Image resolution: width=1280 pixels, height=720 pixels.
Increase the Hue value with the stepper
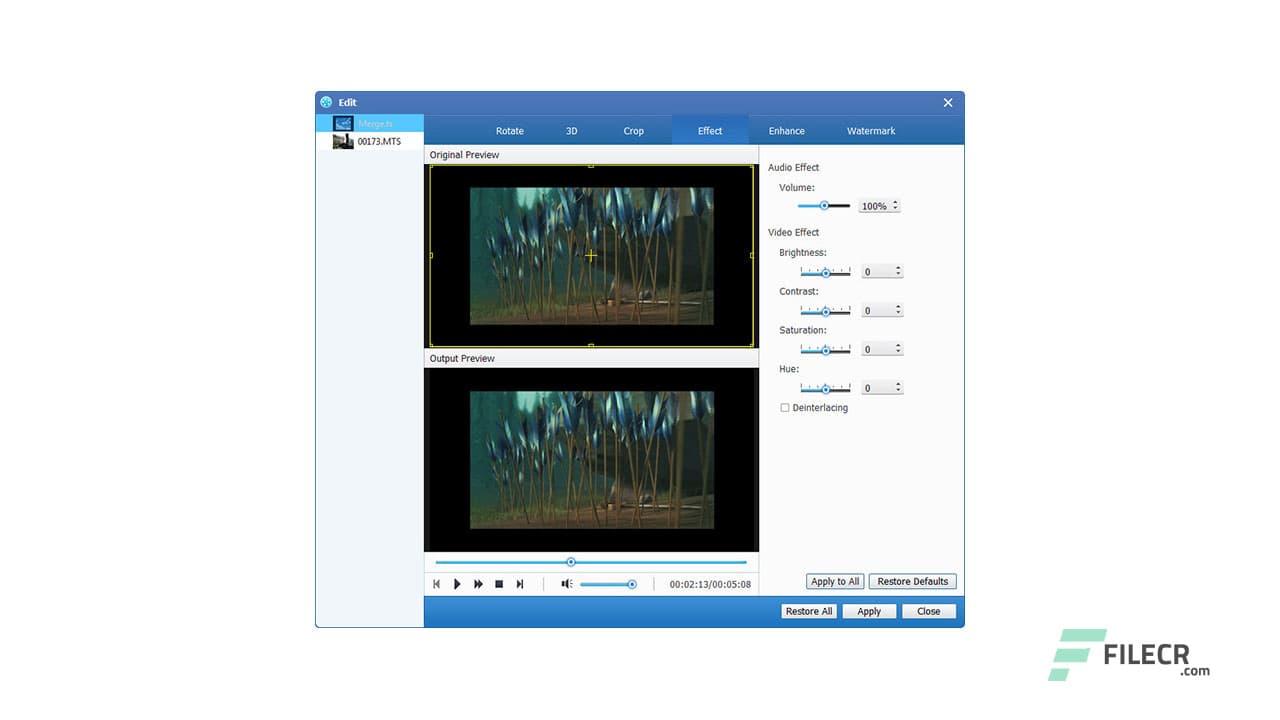coord(896,384)
